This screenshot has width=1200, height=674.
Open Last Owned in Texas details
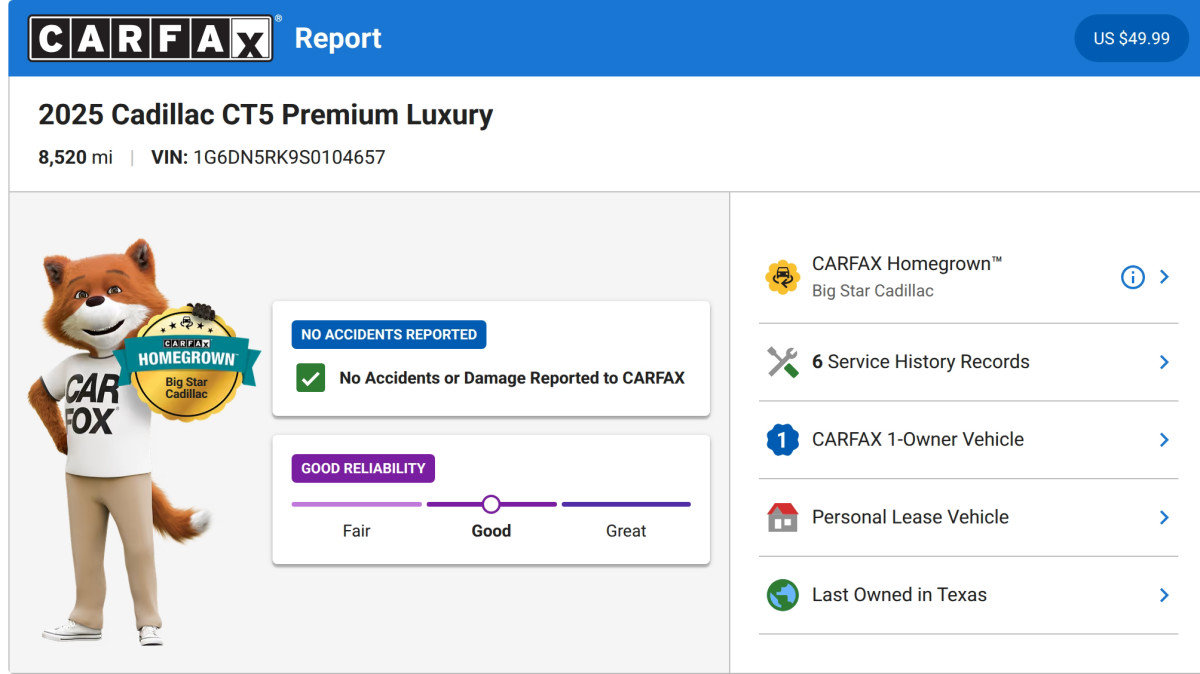(x=968, y=595)
